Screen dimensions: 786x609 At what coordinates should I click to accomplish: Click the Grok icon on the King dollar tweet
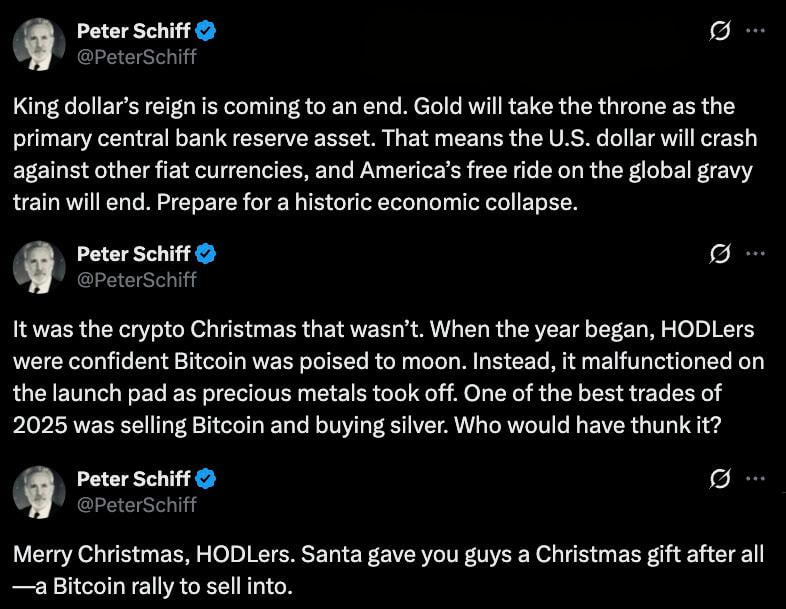coord(718,31)
